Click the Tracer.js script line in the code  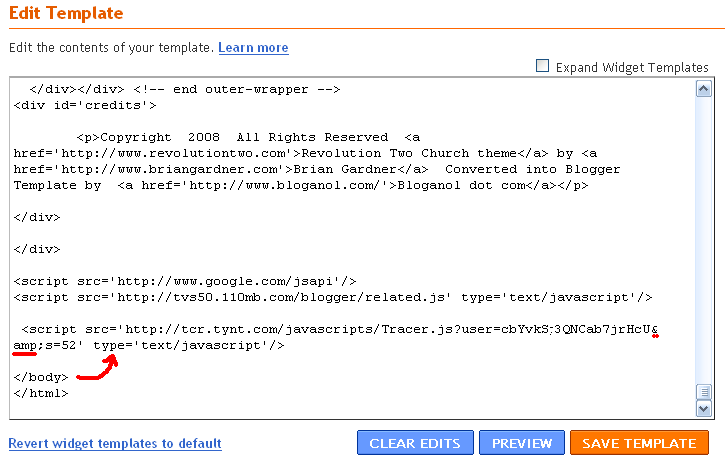click(340, 330)
